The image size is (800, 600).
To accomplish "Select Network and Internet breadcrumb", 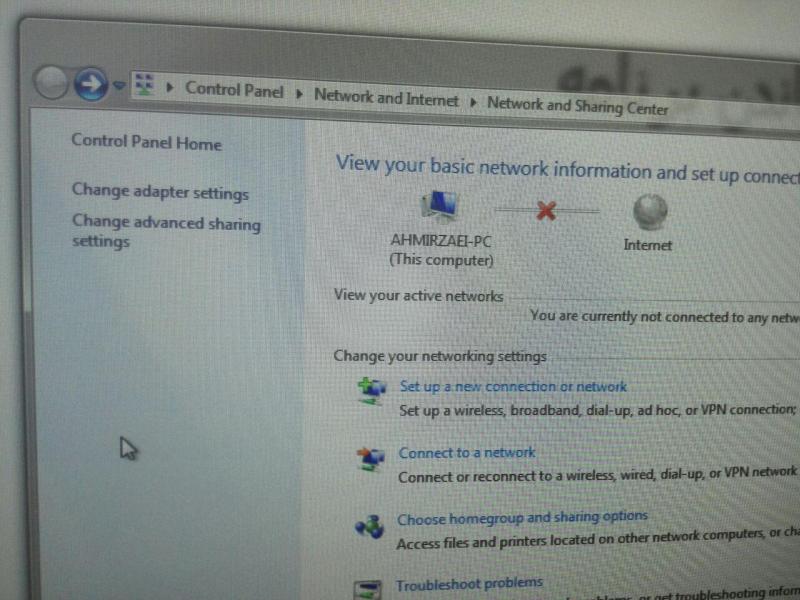I will coord(386,97).
